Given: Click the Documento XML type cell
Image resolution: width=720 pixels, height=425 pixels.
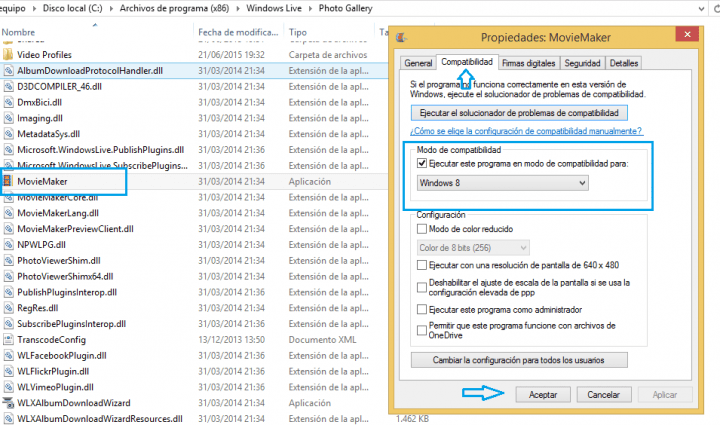Looking at the screenshot, I should coord(322,340).
